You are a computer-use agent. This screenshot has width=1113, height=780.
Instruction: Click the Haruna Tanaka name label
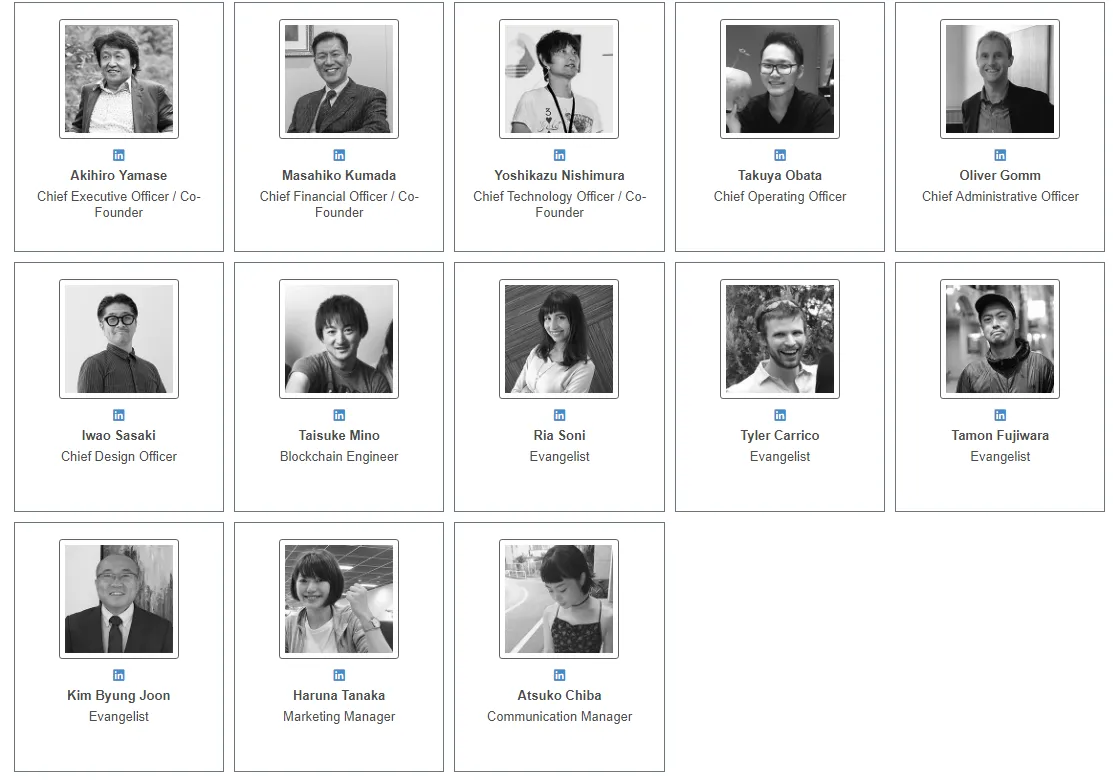click(339, 696)
